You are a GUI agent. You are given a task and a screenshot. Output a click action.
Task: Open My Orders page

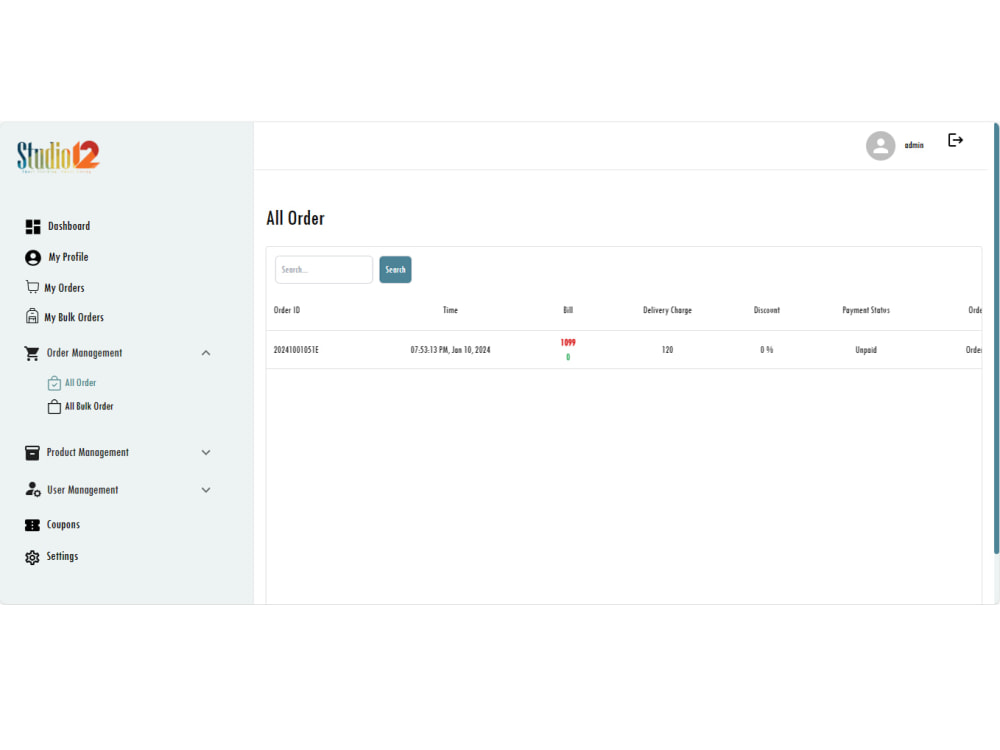point(64,288)
